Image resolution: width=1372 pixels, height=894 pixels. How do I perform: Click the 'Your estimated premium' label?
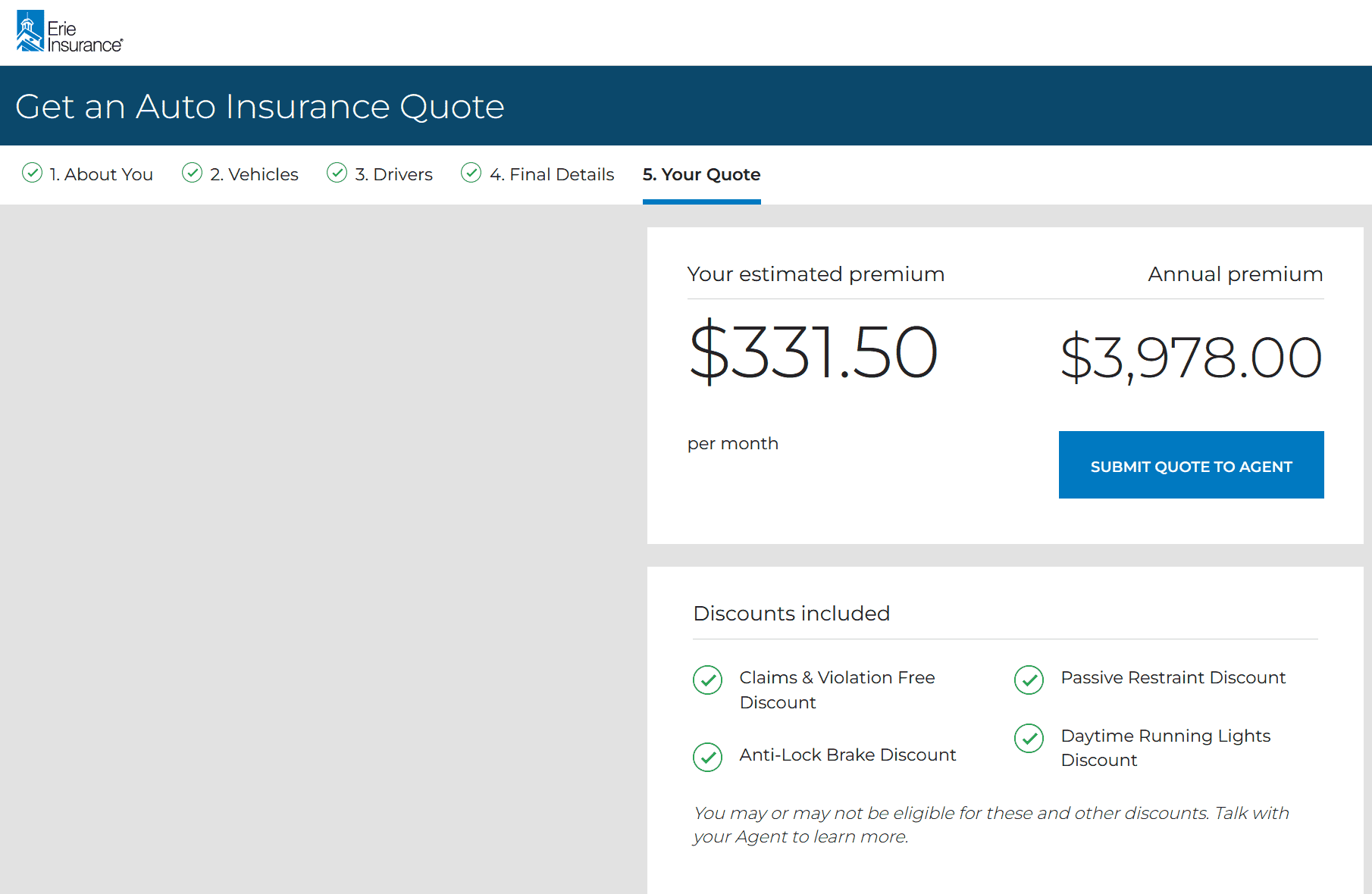(x=816, y=274)
